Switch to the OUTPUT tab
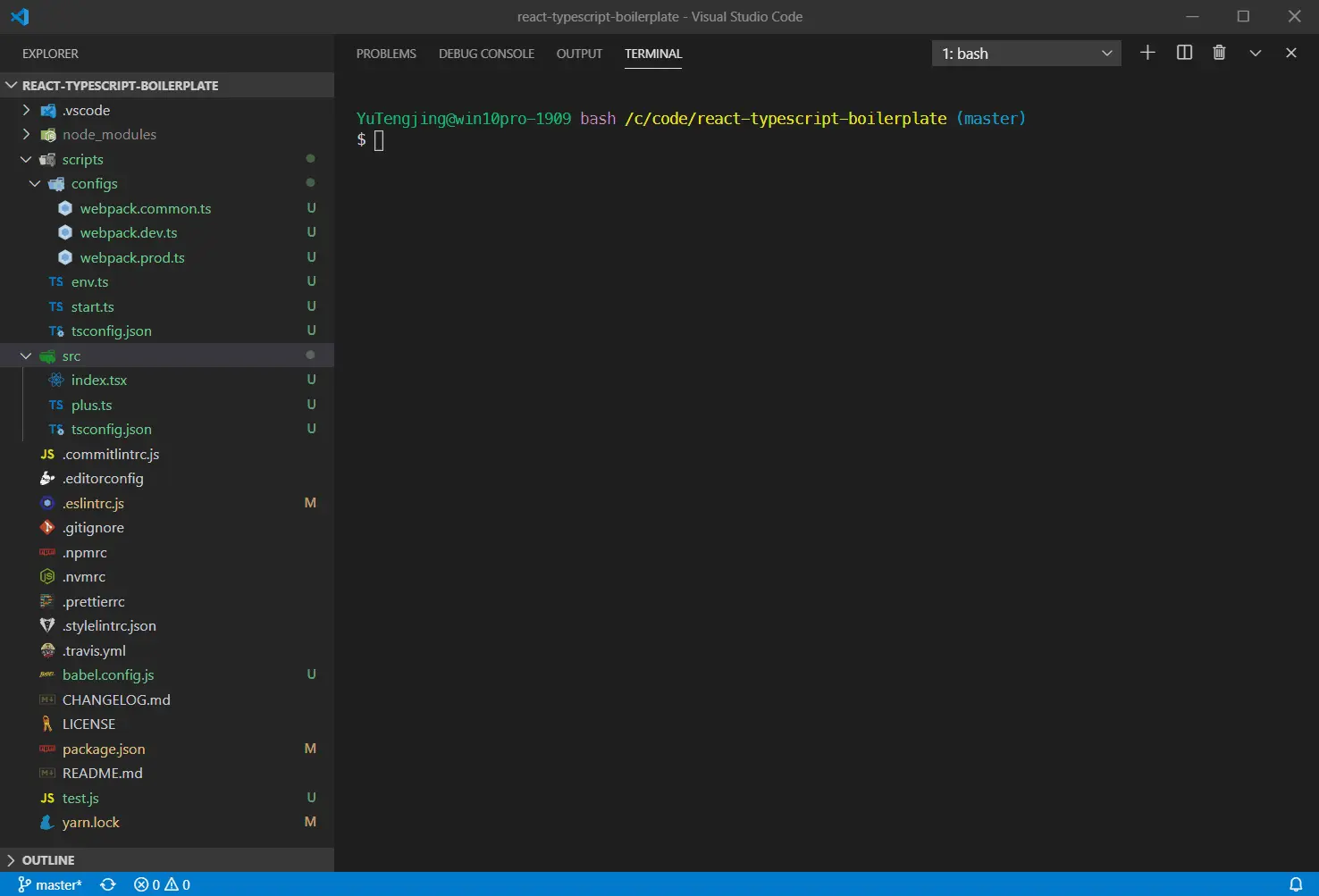The height and width of the screenshot is (896, 1319). [579, 54]
